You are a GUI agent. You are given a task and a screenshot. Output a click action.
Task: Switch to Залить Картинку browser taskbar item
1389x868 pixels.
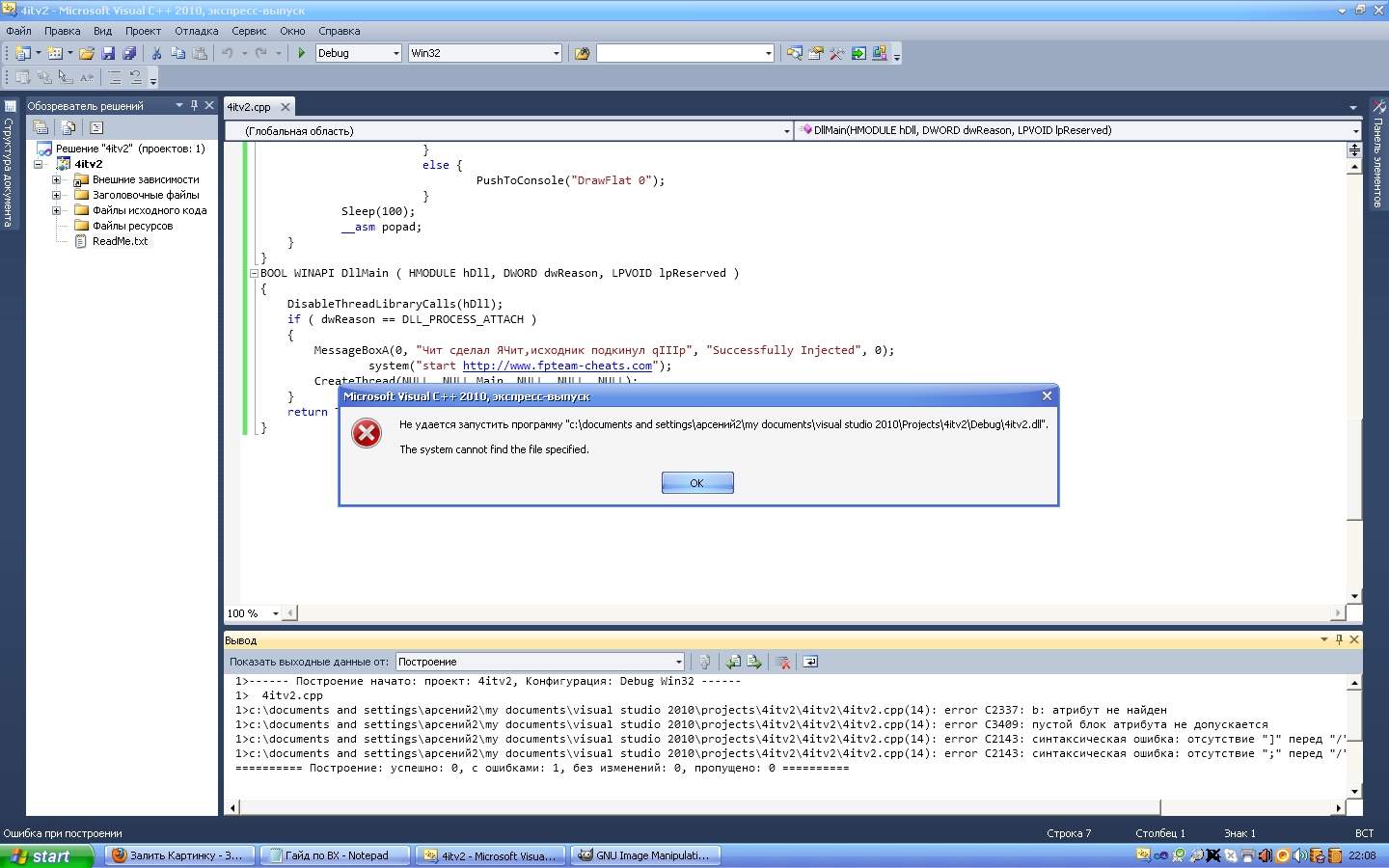pos(178,855)
